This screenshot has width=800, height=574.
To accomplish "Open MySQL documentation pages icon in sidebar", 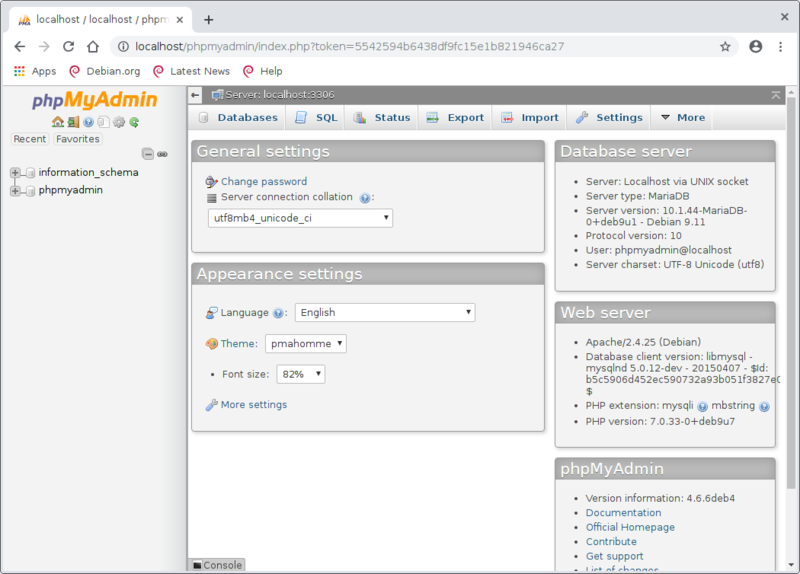I will 104,122.
